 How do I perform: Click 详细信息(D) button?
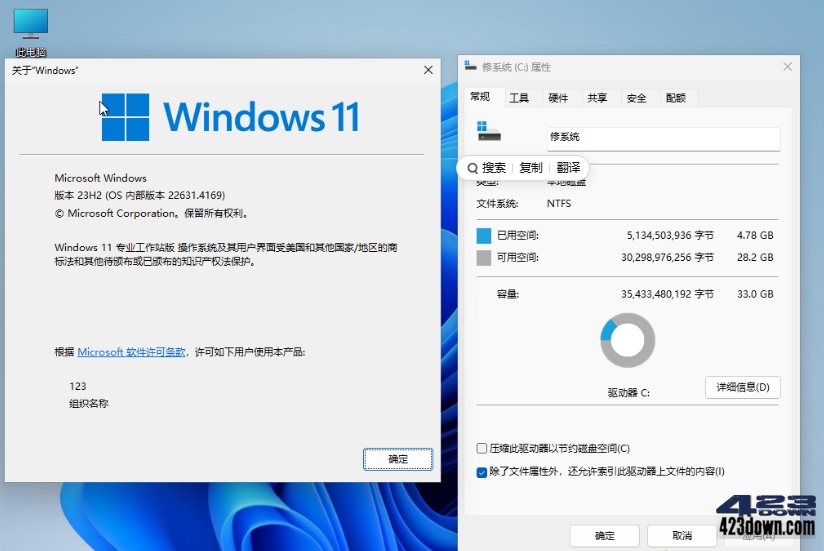[743, 388]
